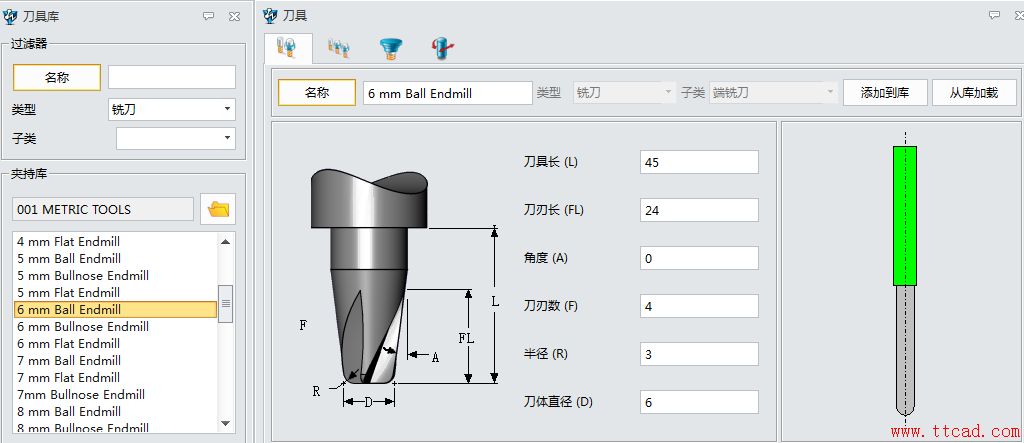This screenshot has width=1024, height=443.
Task: Click the filter name input field
Action: pos(172,77)
